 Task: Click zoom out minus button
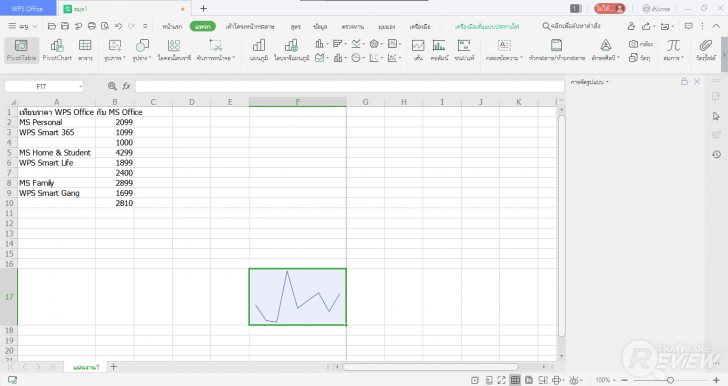point(624,380)
